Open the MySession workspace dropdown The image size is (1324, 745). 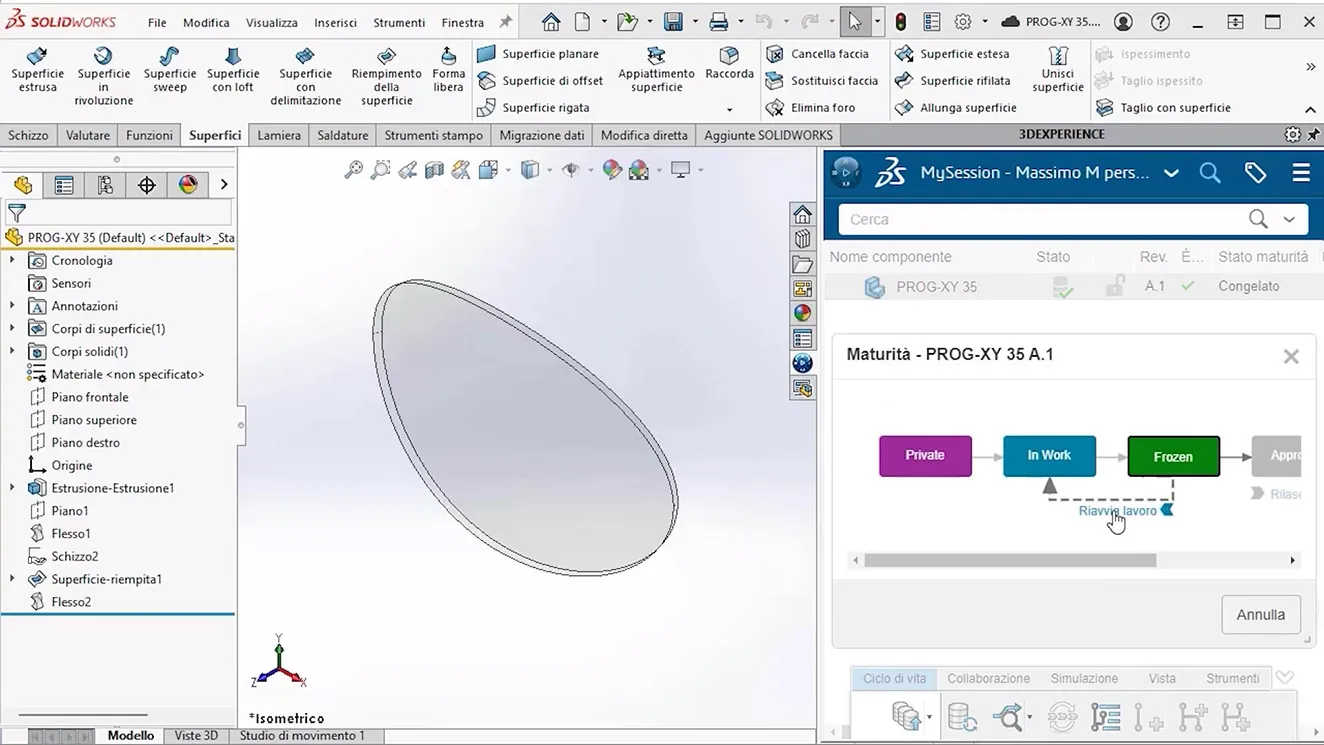click(1170, 172)
